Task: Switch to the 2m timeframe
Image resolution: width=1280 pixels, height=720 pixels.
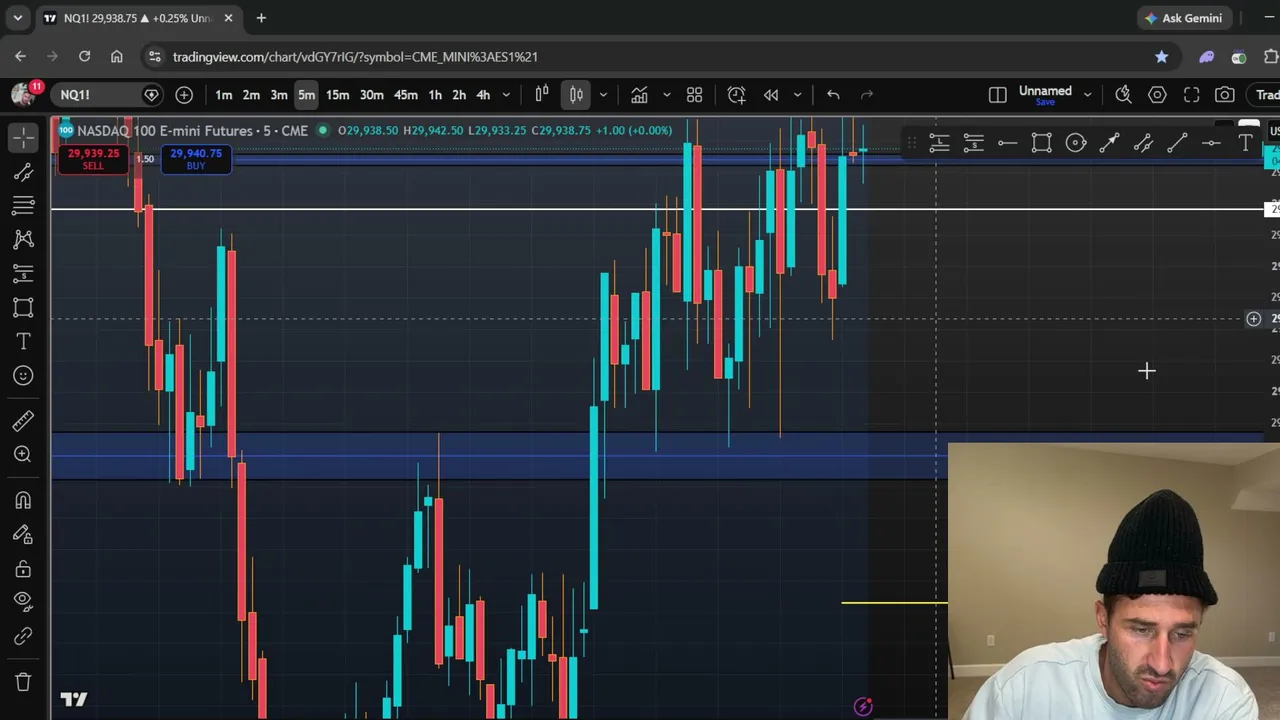Action: click(251, 95)
